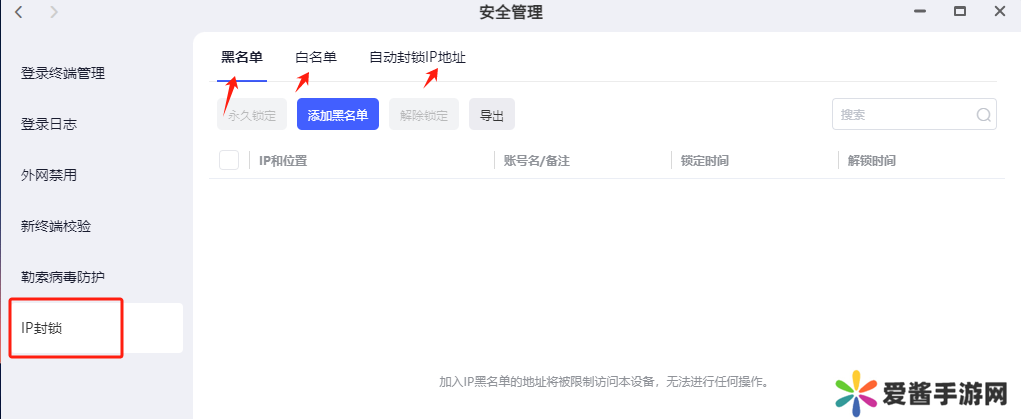Open 勒索病毒防护 in the sidebar
This screenshot has width=1021, height=419.
[x=63, y=277]
